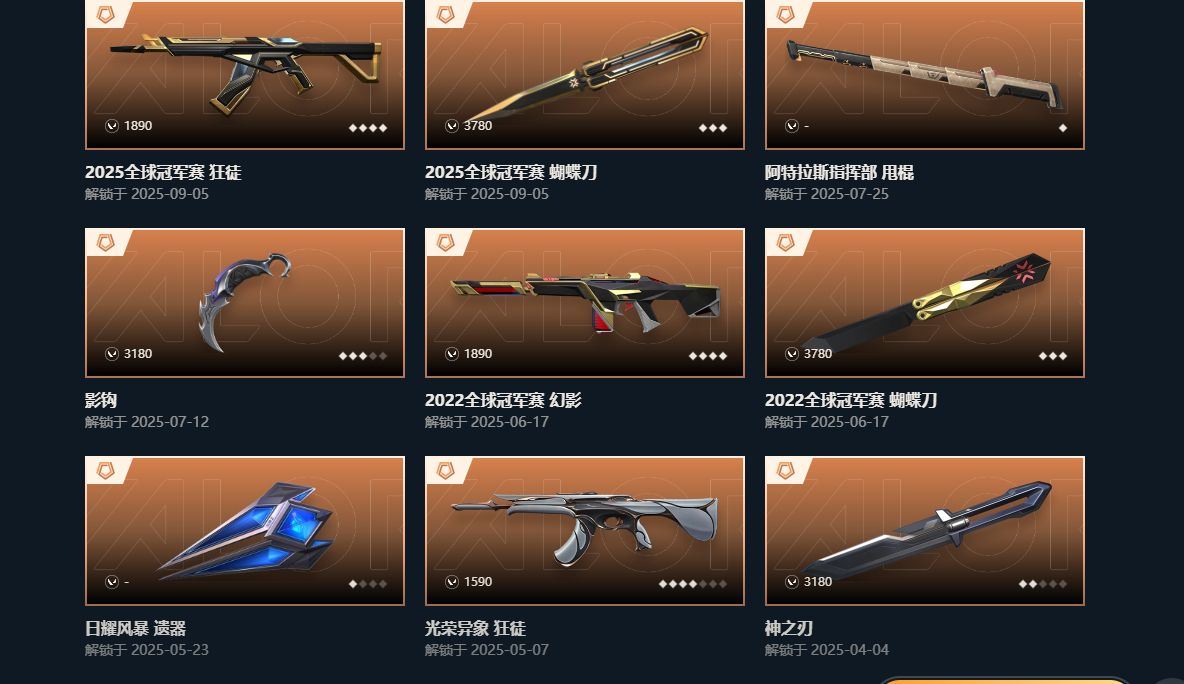
Task: Click the 2022全球冠军赛 蝴蝶刀 title text
Action: (850, 400)
